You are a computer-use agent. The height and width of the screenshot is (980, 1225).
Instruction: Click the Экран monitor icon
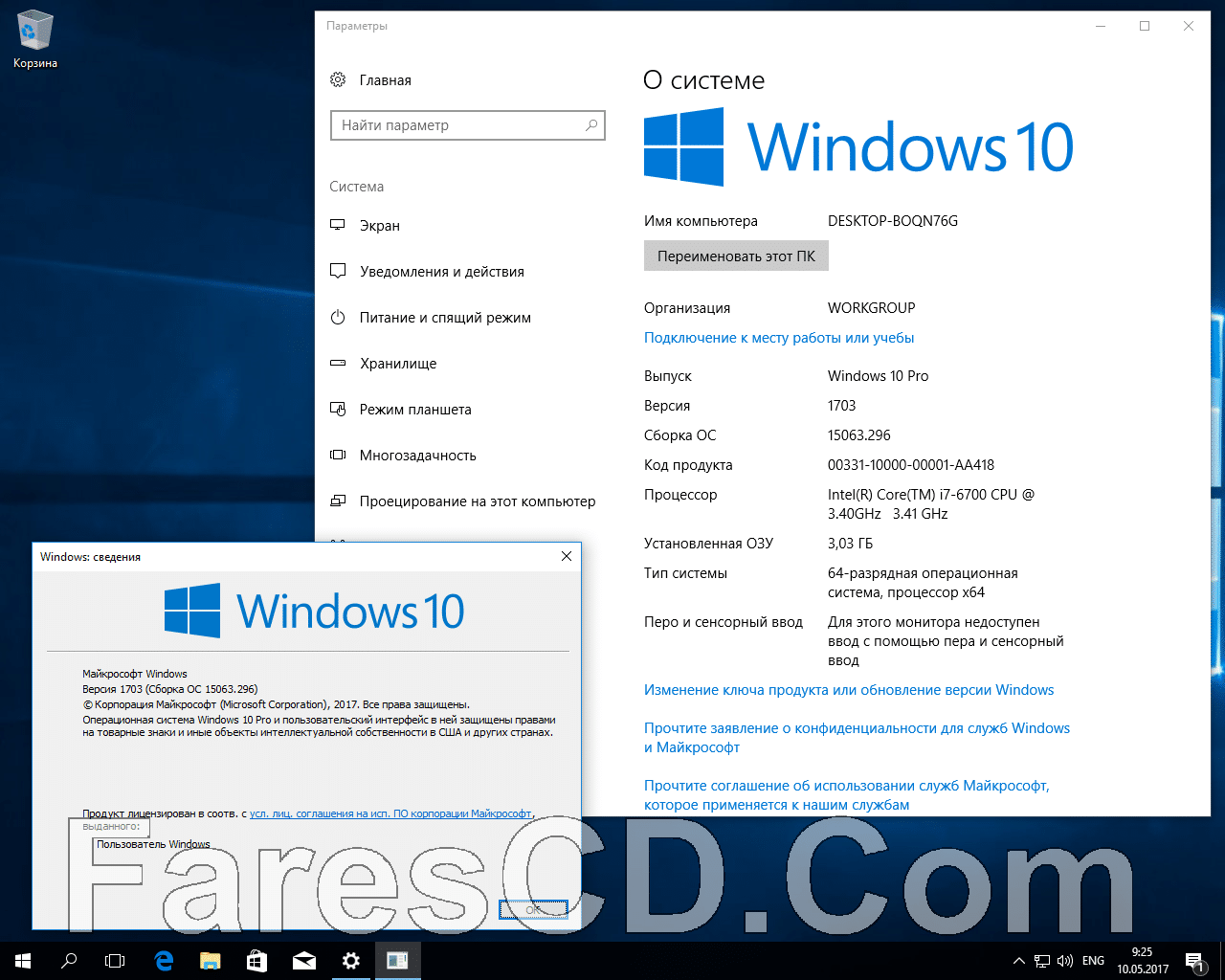(338, 226)
